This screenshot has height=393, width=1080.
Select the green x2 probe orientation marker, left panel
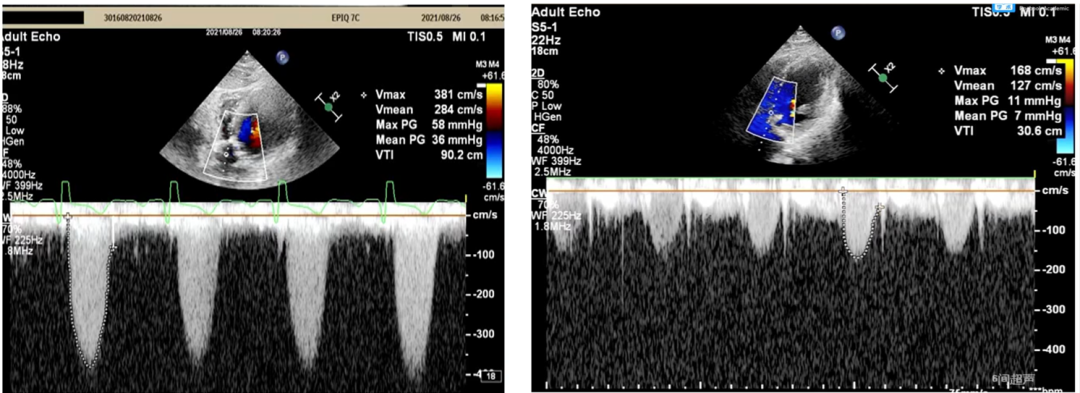tap(329, 107)
